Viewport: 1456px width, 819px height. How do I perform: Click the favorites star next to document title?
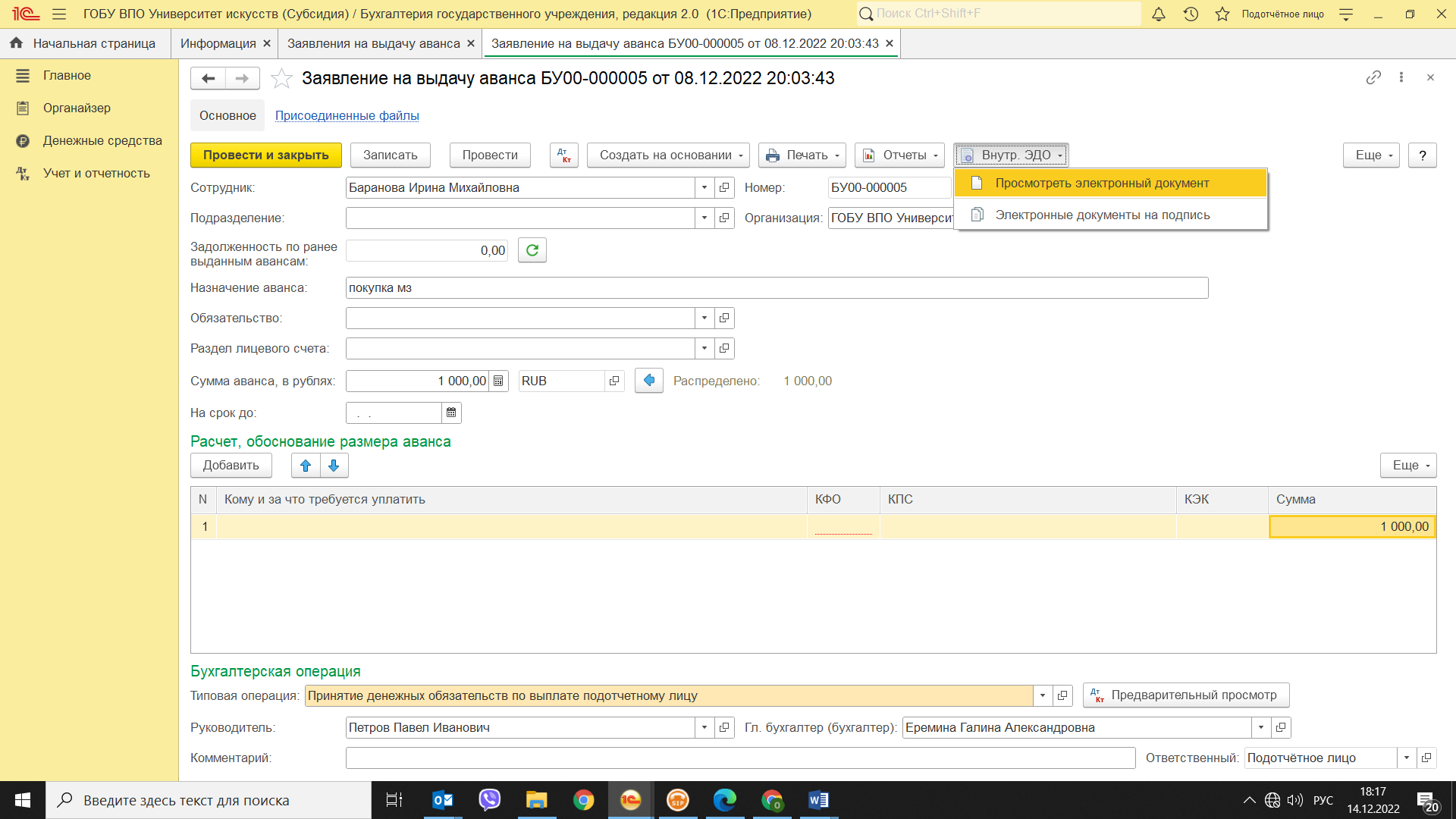tap(281, 78)
